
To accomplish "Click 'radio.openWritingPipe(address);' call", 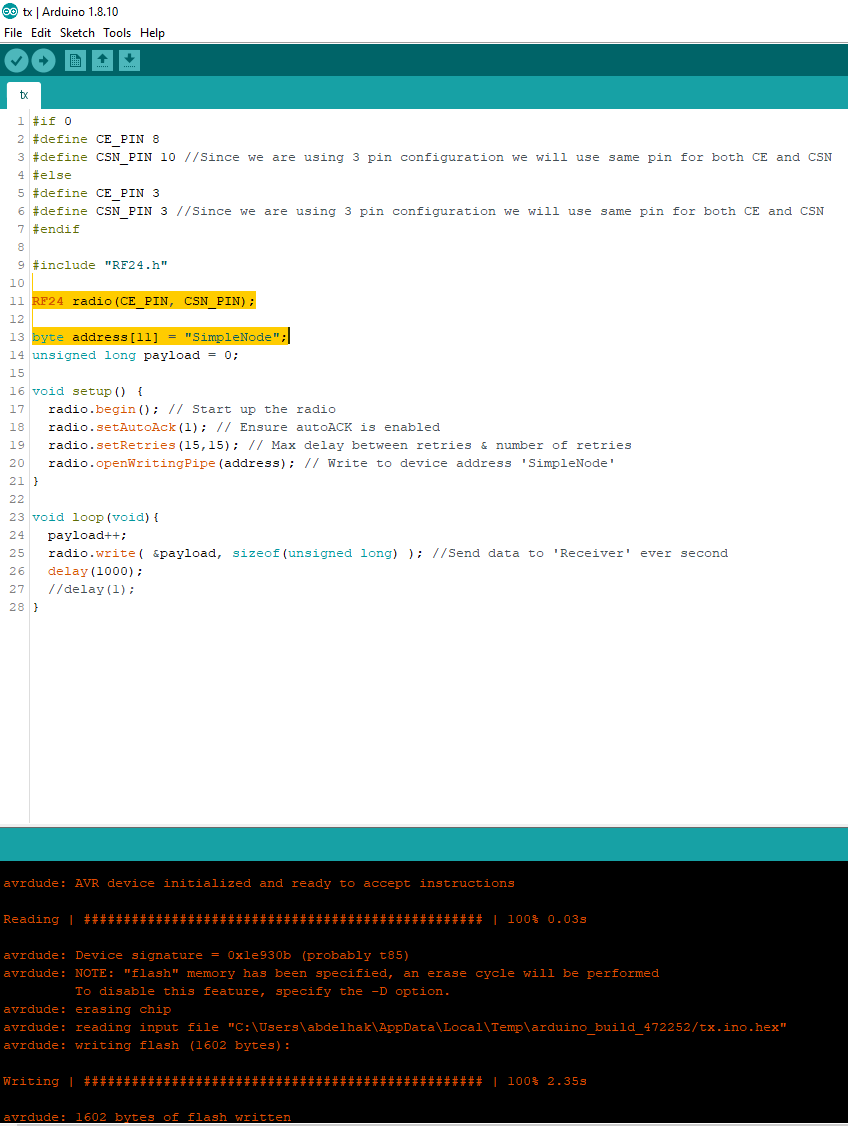I will pyautogui.click(x=172, y=463).
